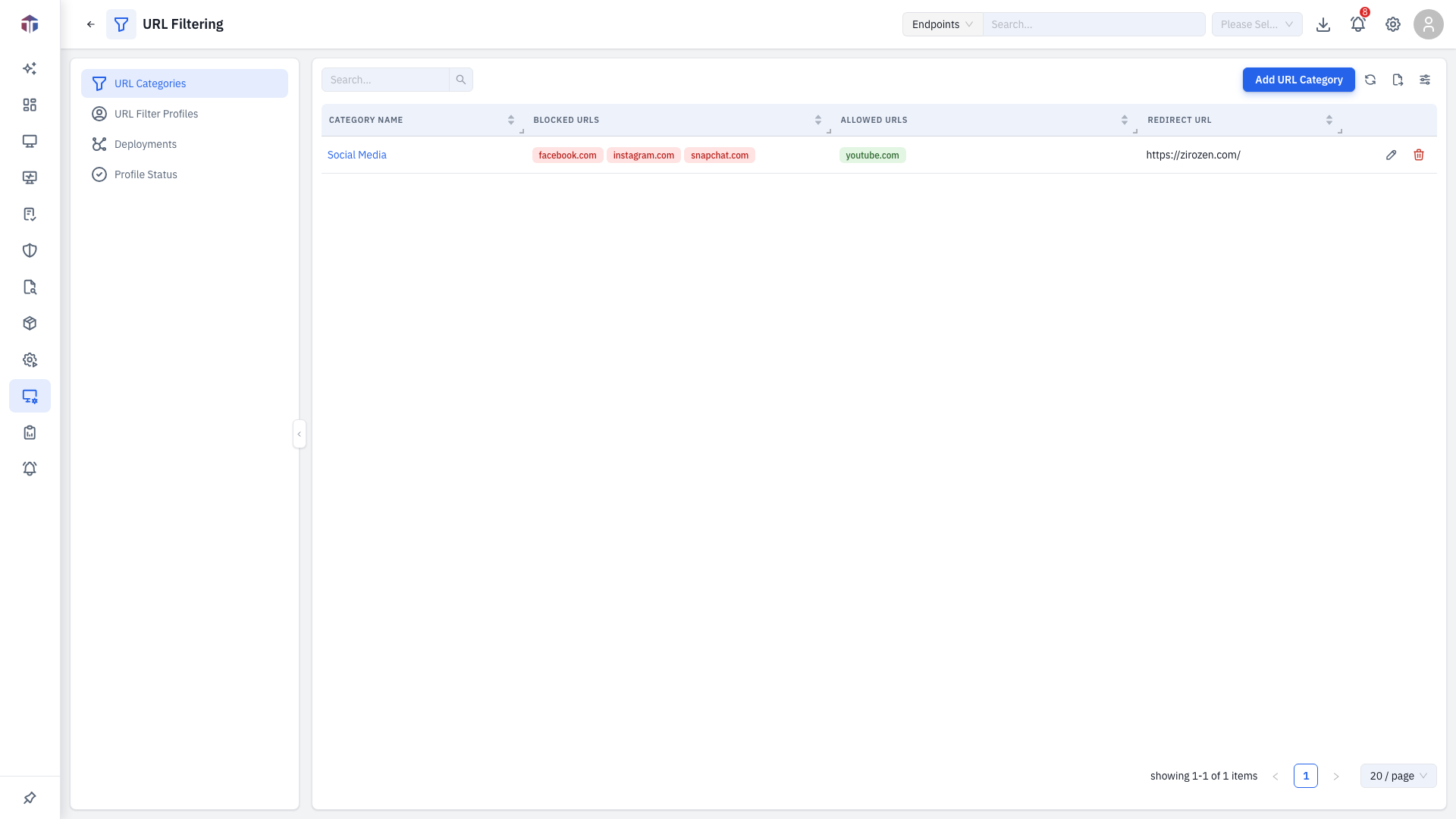1456x819 pixels.
Task: Click the export file icon
Action: (x=1398, y=80)
